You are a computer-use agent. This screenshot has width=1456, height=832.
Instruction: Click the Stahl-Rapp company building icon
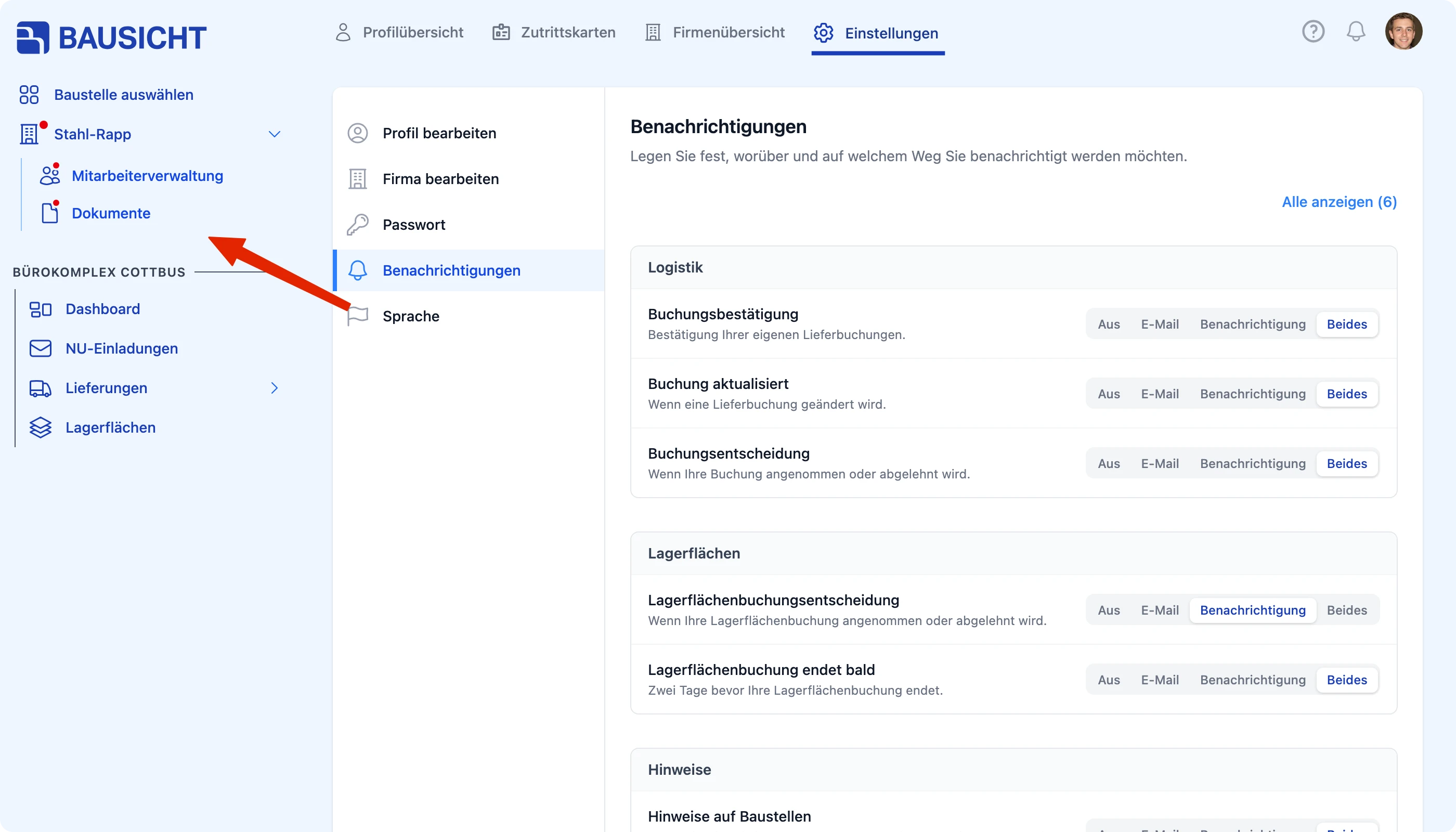coord(29,134)
